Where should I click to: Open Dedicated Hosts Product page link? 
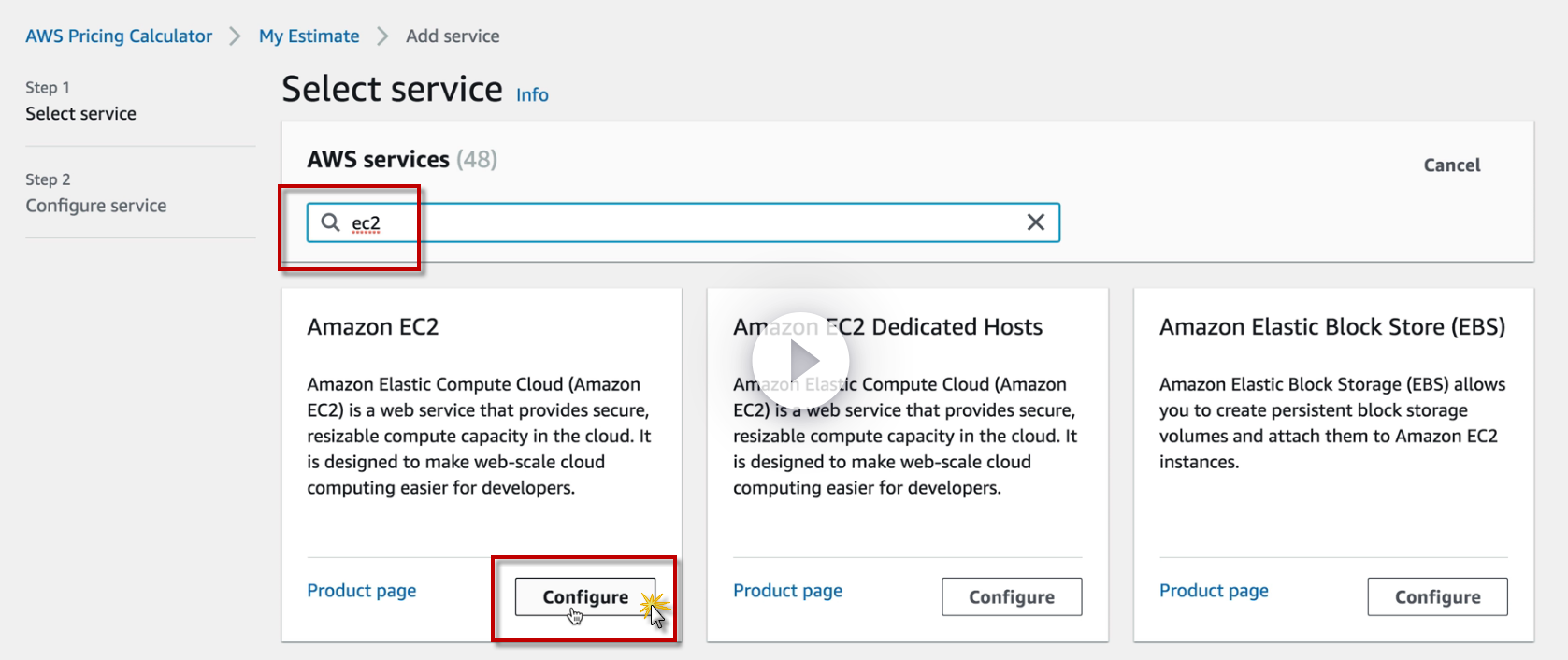pos(787,591)
